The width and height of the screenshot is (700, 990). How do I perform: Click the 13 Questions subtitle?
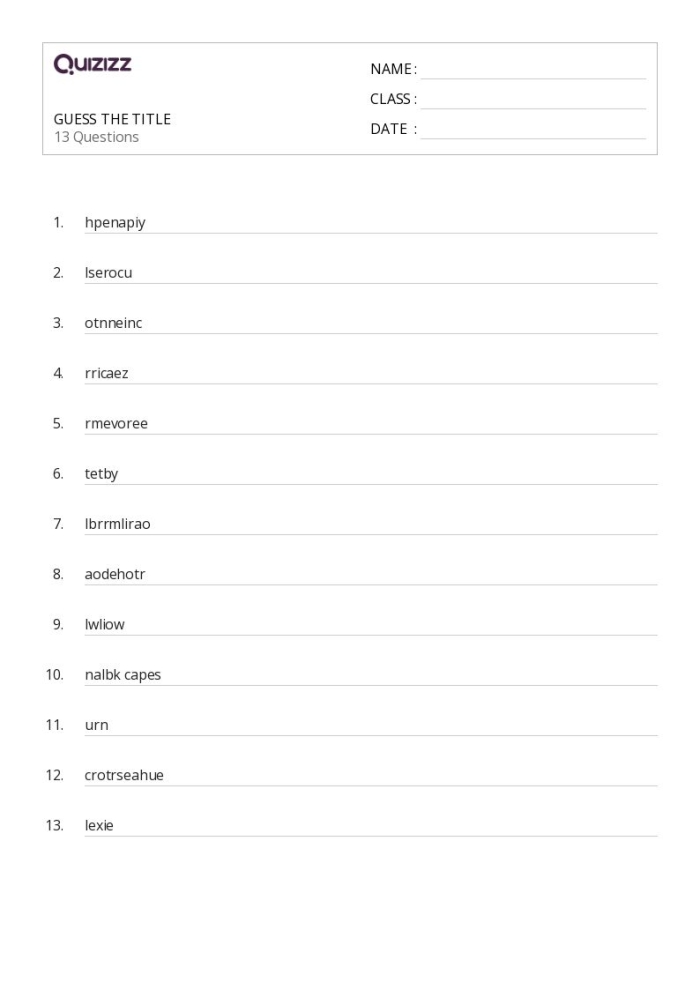click(x=96, y=137)
